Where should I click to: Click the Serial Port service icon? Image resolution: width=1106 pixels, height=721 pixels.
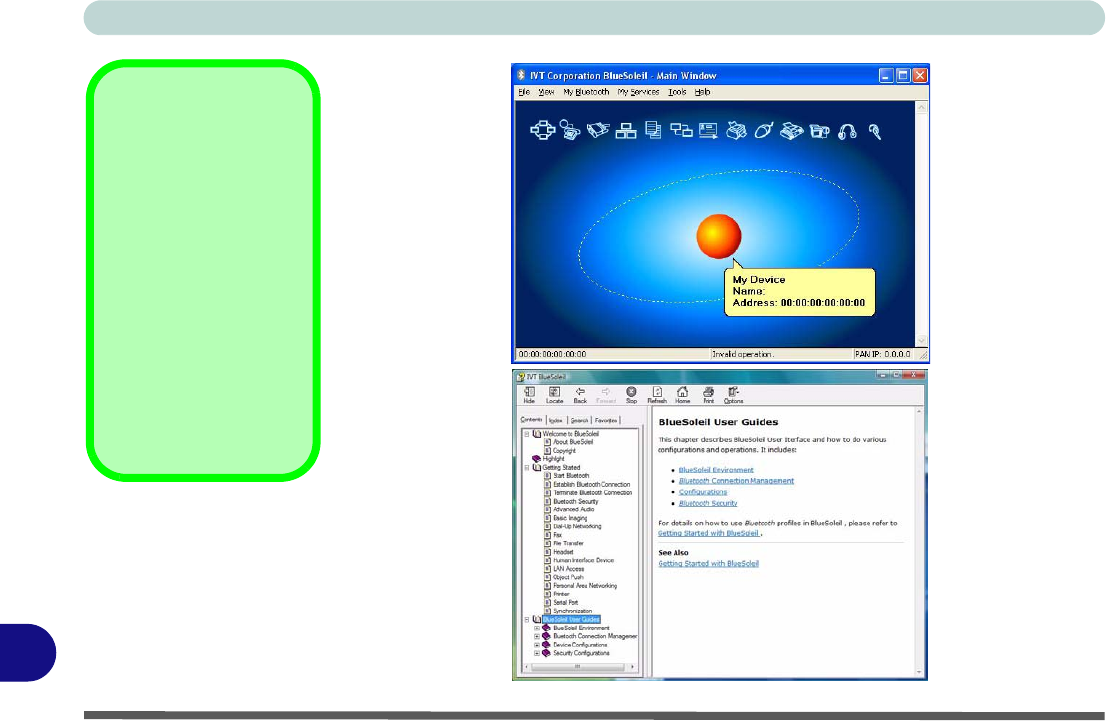(x=597, y=131)
